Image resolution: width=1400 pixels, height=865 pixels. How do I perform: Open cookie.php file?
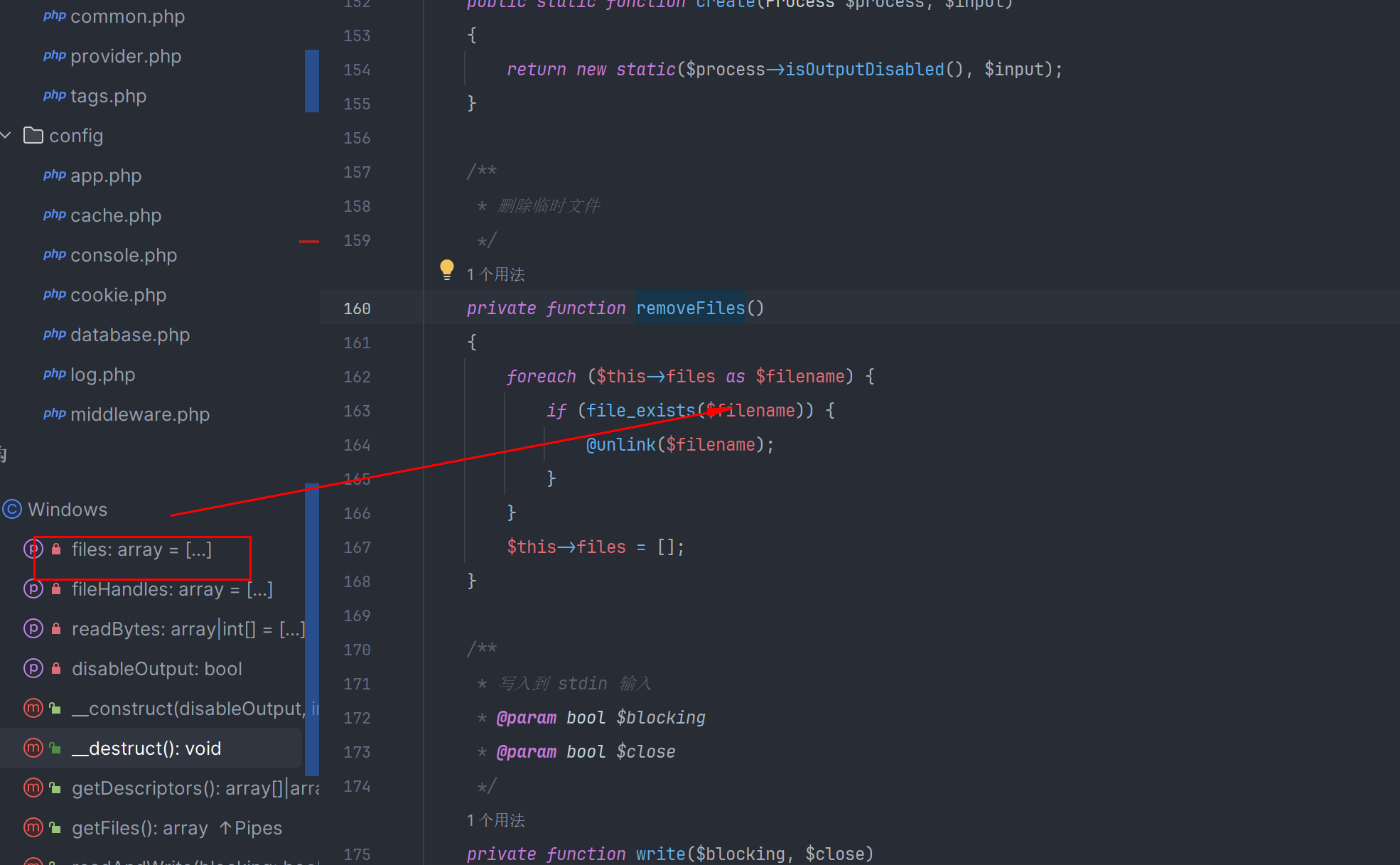coord(118,295)
